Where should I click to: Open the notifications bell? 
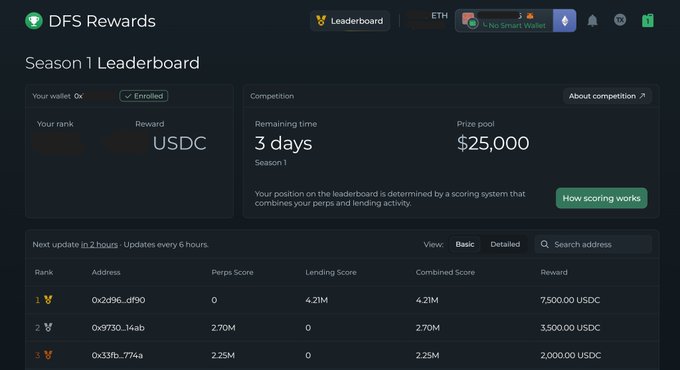coord(592,21)
